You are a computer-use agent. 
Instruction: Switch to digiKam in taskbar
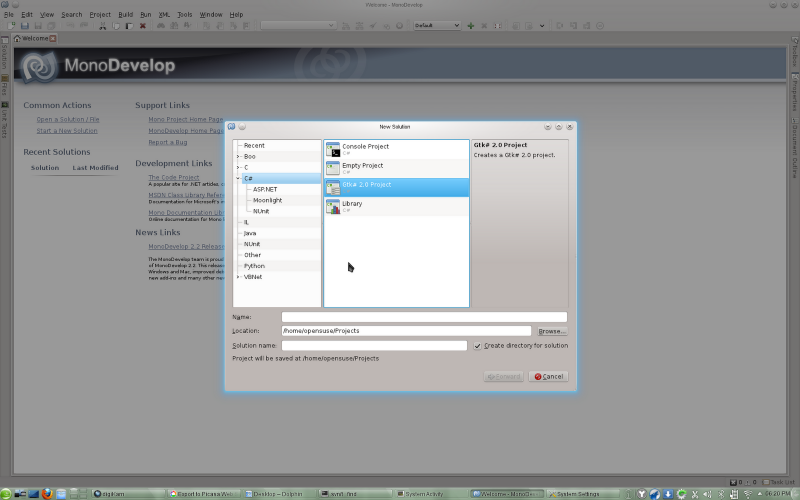point(129,494)
